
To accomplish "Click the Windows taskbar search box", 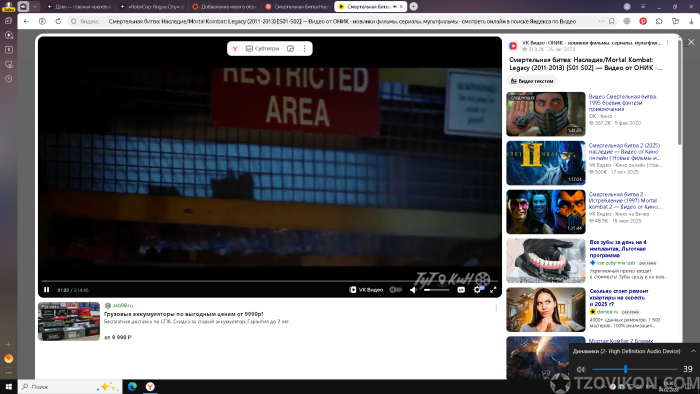I will [x=70, y=386].
